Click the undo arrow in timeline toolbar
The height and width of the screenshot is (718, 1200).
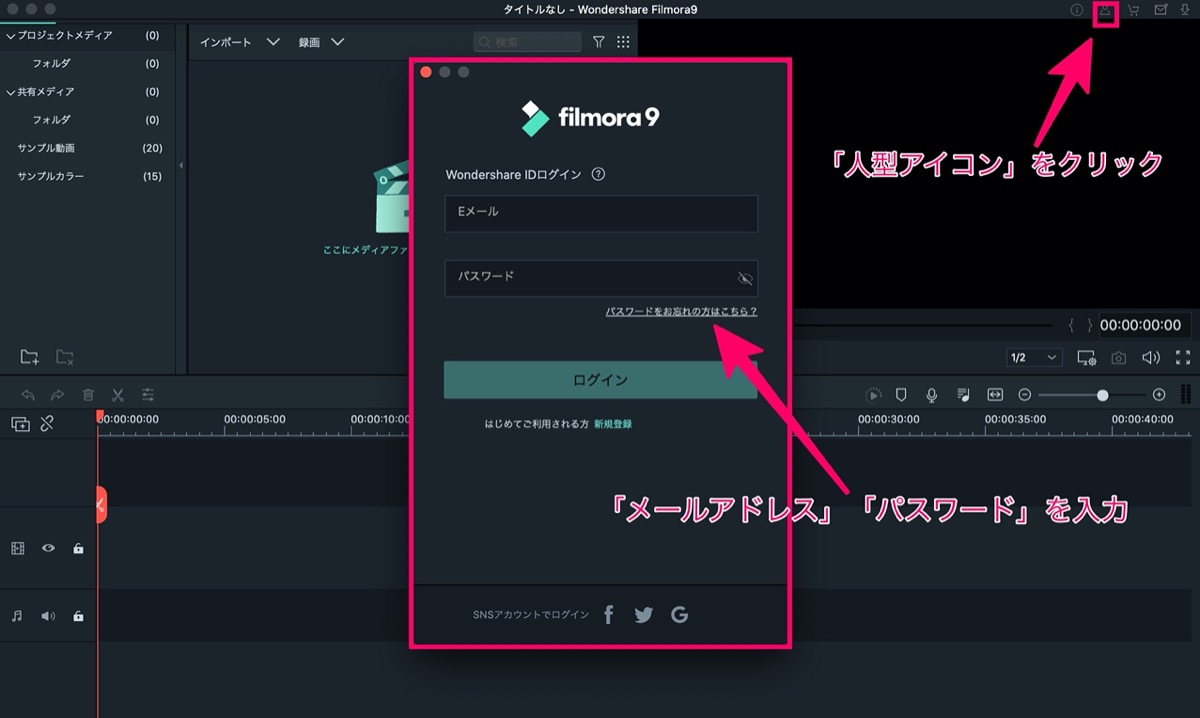(x=28, y=395)
